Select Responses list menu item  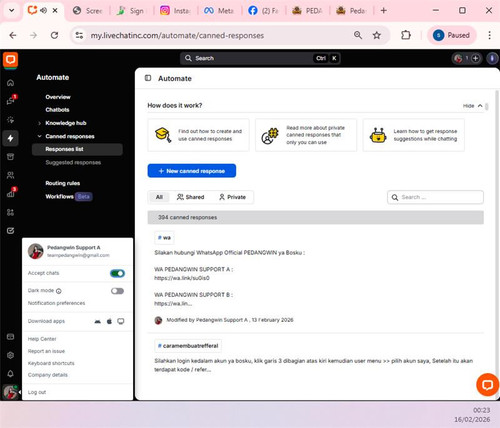(77, 149)
